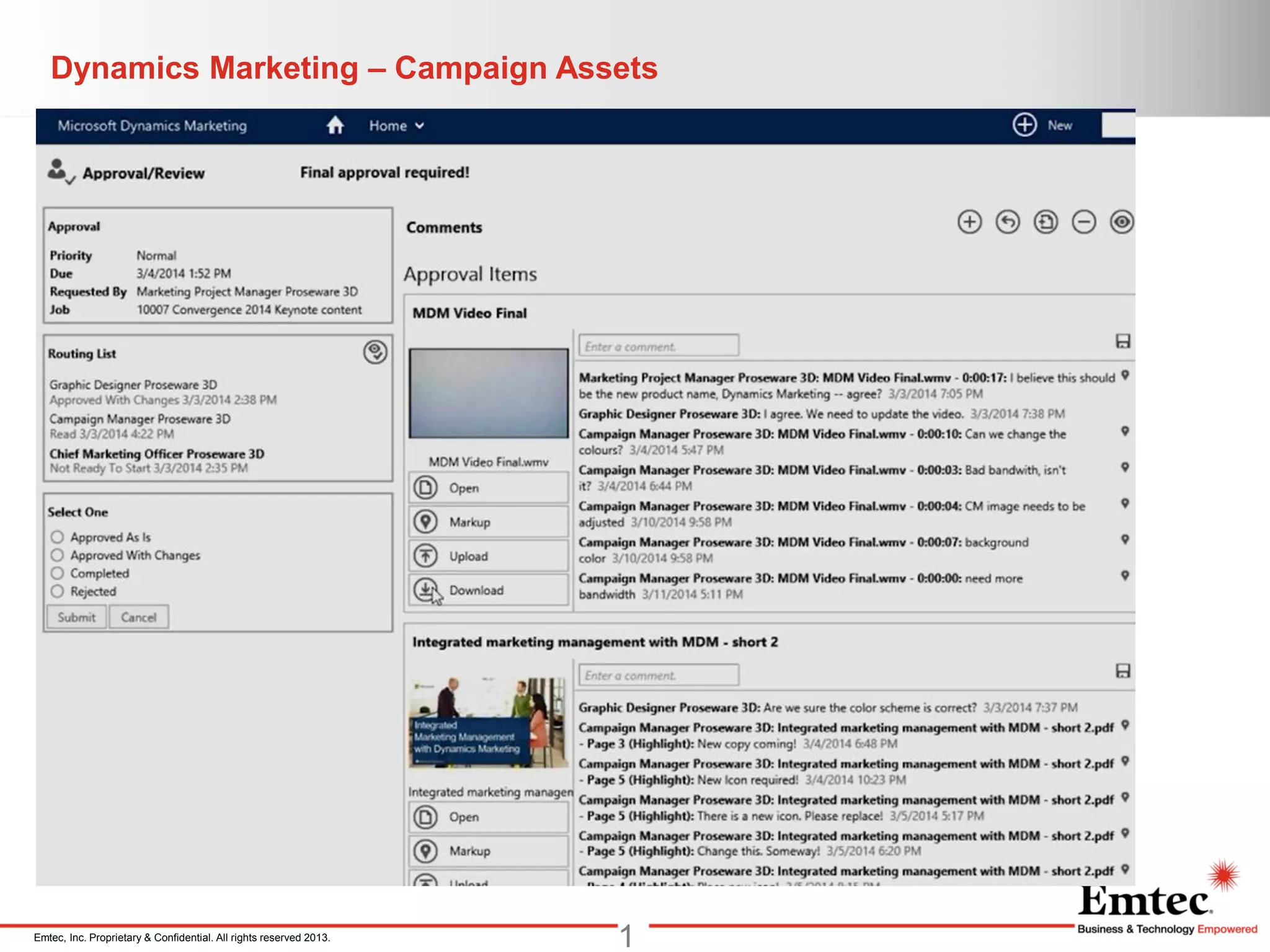Click the Approval/Review person icon
The image size is (1270, 952).
[61, 172]
